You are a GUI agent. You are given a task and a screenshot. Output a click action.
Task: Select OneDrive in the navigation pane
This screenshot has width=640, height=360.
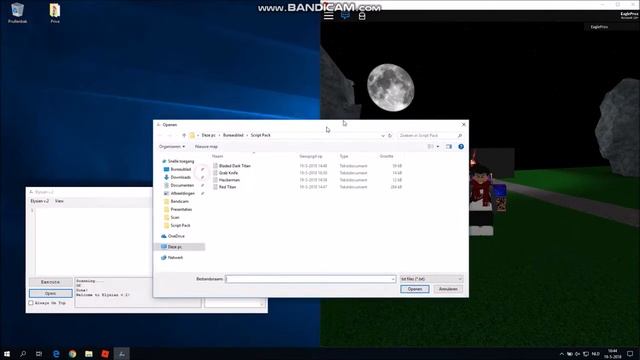[176, 236]
